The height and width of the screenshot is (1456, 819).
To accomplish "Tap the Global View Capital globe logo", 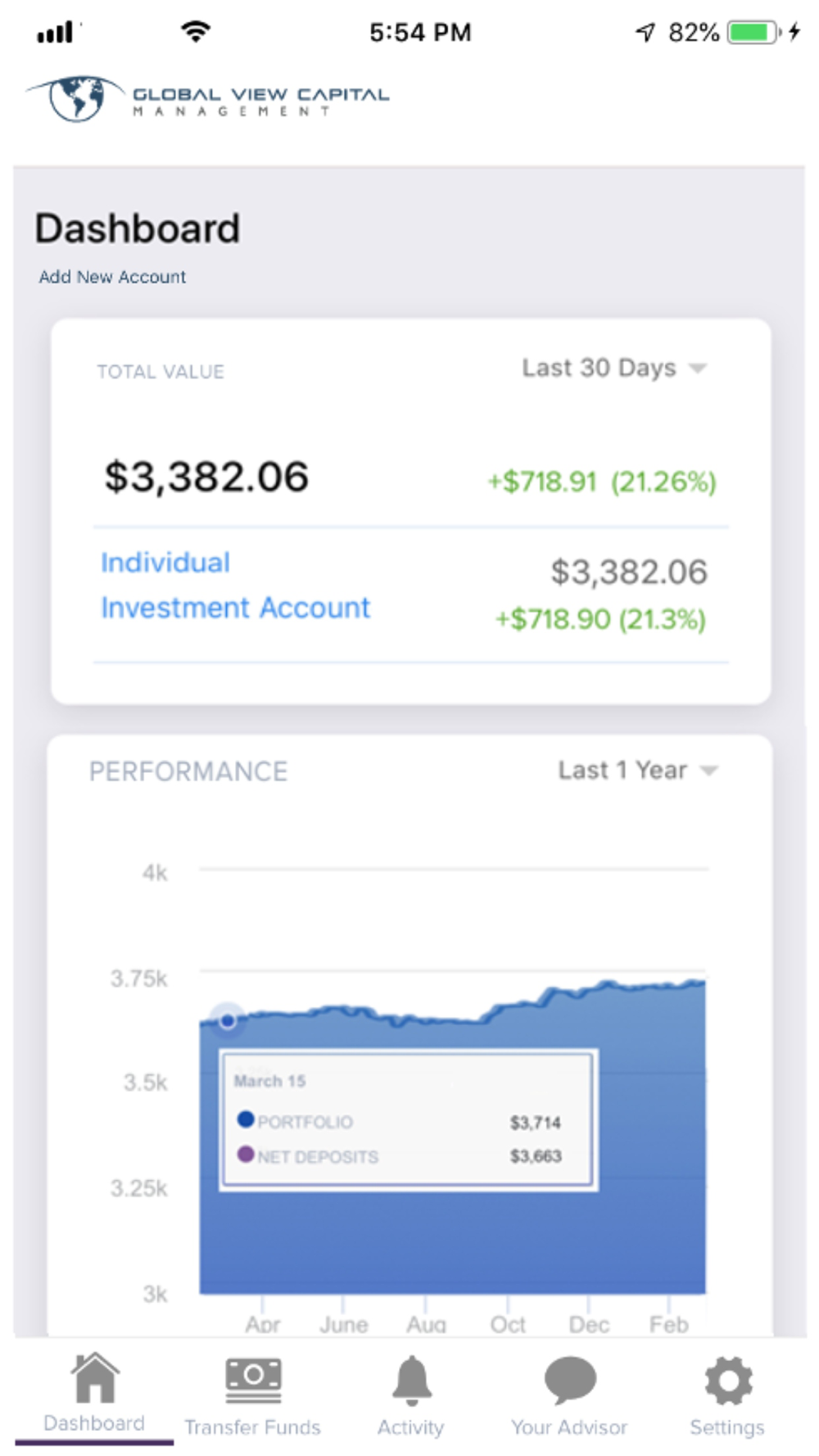I will point(76,98).
